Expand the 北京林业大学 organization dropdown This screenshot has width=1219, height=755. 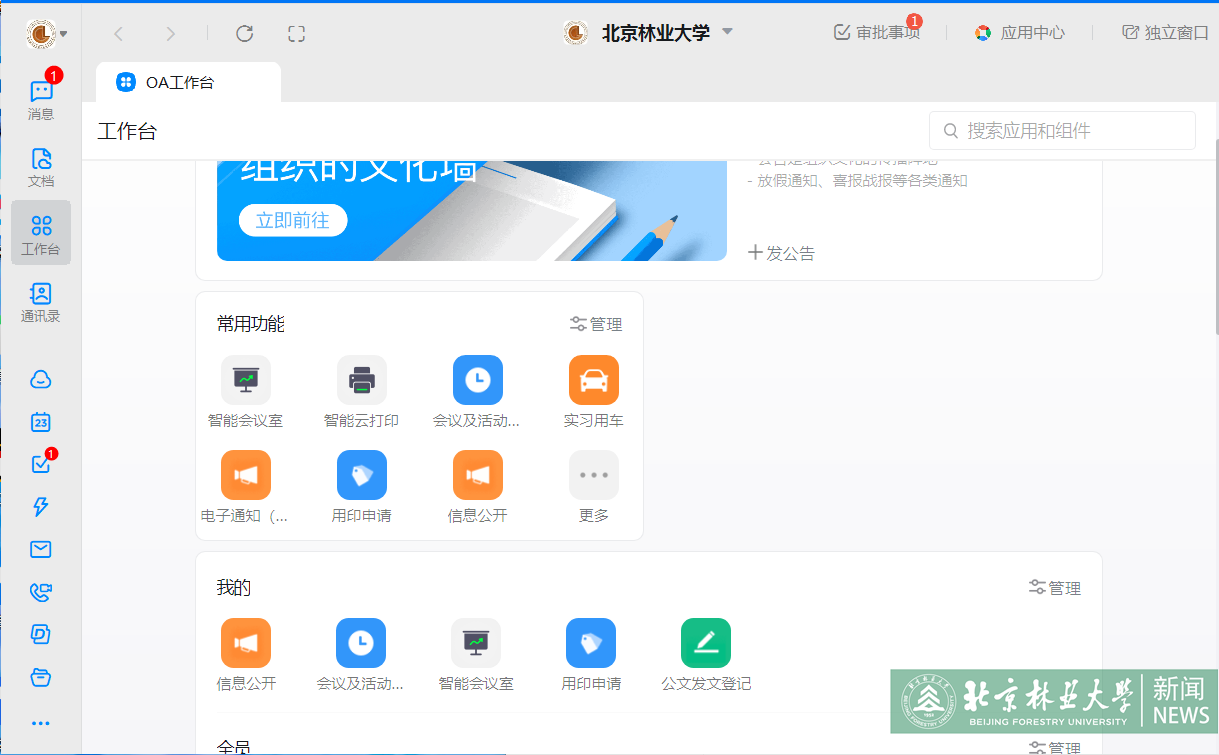click(x=728, y=31)
